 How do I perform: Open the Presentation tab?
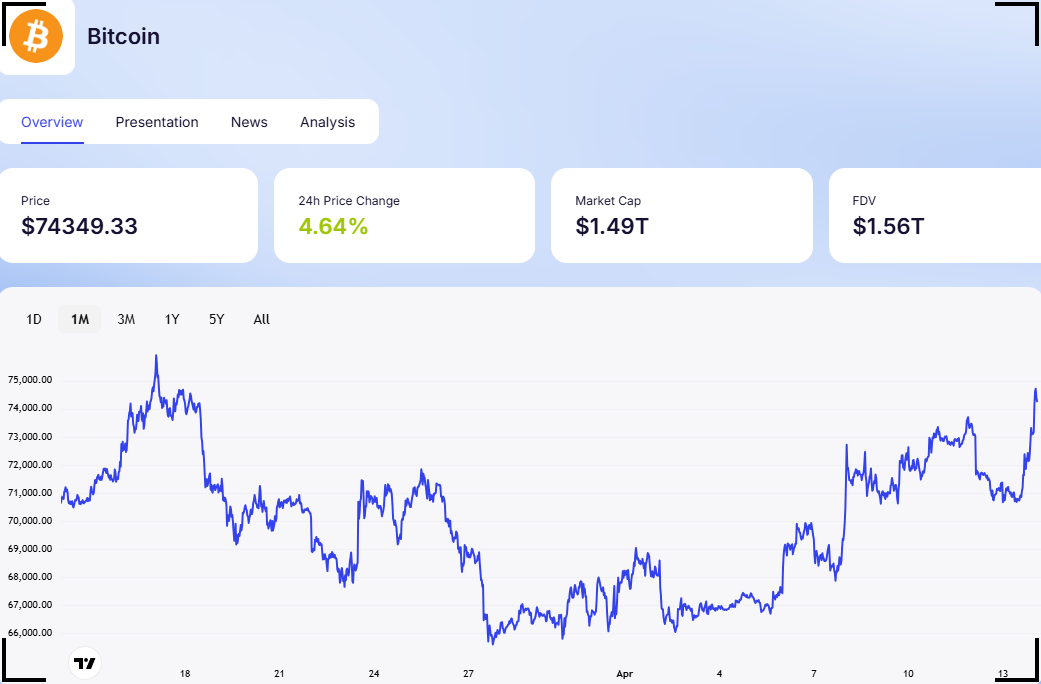(x=157, y=122)
